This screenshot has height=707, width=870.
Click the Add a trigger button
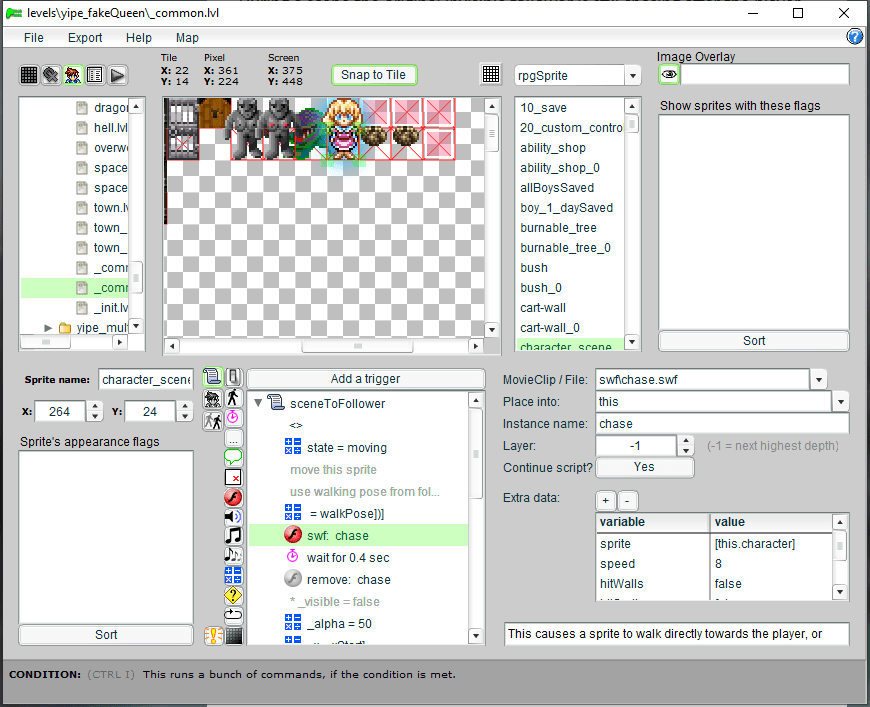coord(365,379)
